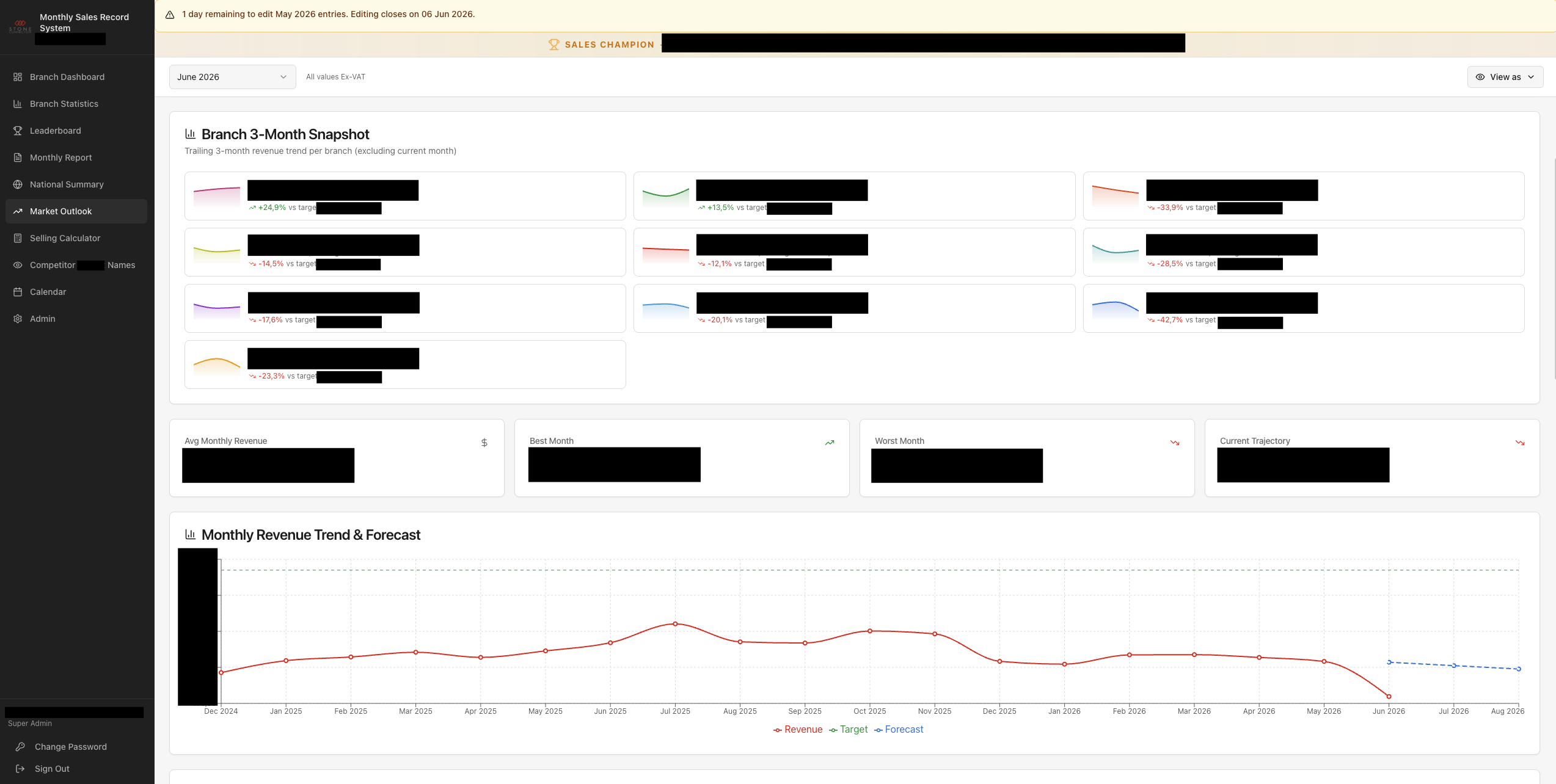Image resolution: width=1556 pixels, height=784 pixels.
Task: Click 'SALES CHAMPION' banner text
Action: [x=610, y=45]
